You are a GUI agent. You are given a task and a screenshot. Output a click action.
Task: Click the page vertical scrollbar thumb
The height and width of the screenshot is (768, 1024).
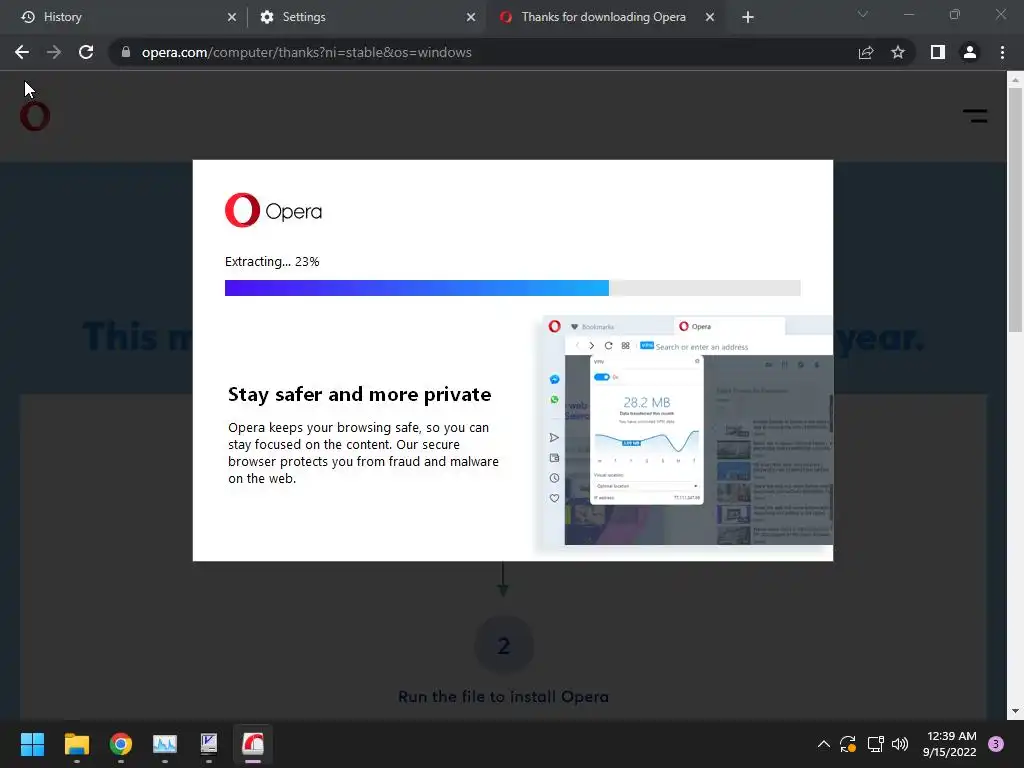coord(1015,209)
